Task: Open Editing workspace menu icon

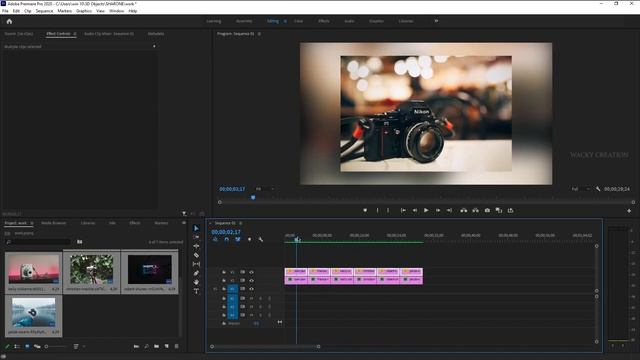Action: pos(285,21)
